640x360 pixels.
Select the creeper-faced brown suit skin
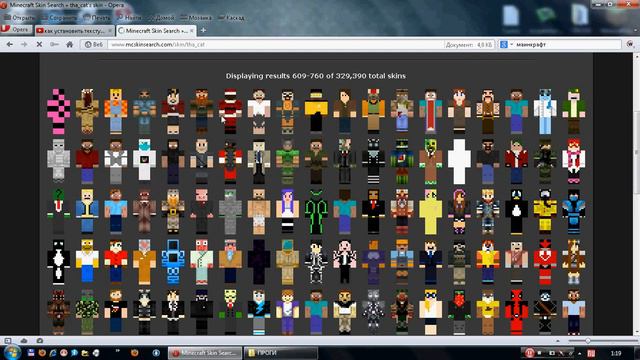click(430, 162)
